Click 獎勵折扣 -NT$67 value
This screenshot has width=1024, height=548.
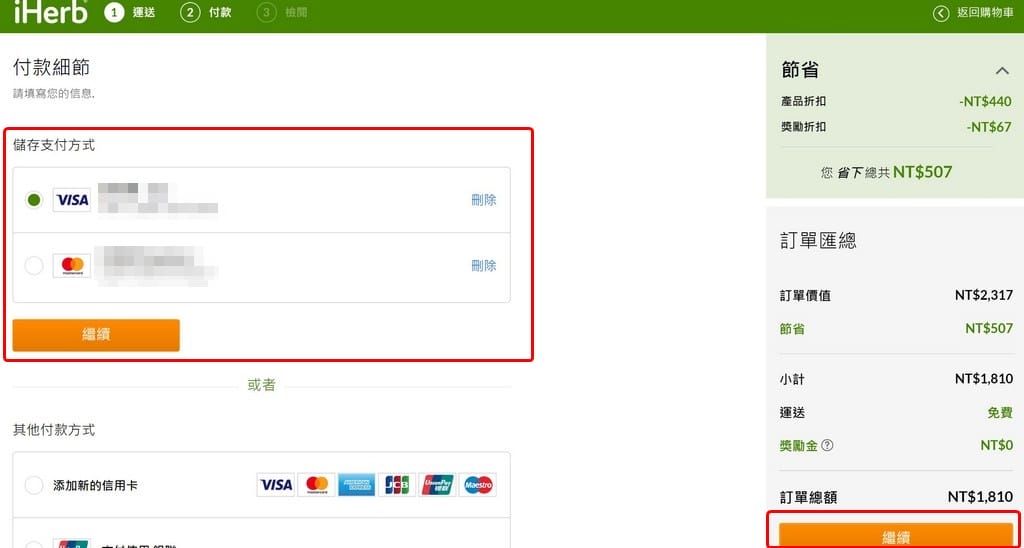tap(989, 127)
